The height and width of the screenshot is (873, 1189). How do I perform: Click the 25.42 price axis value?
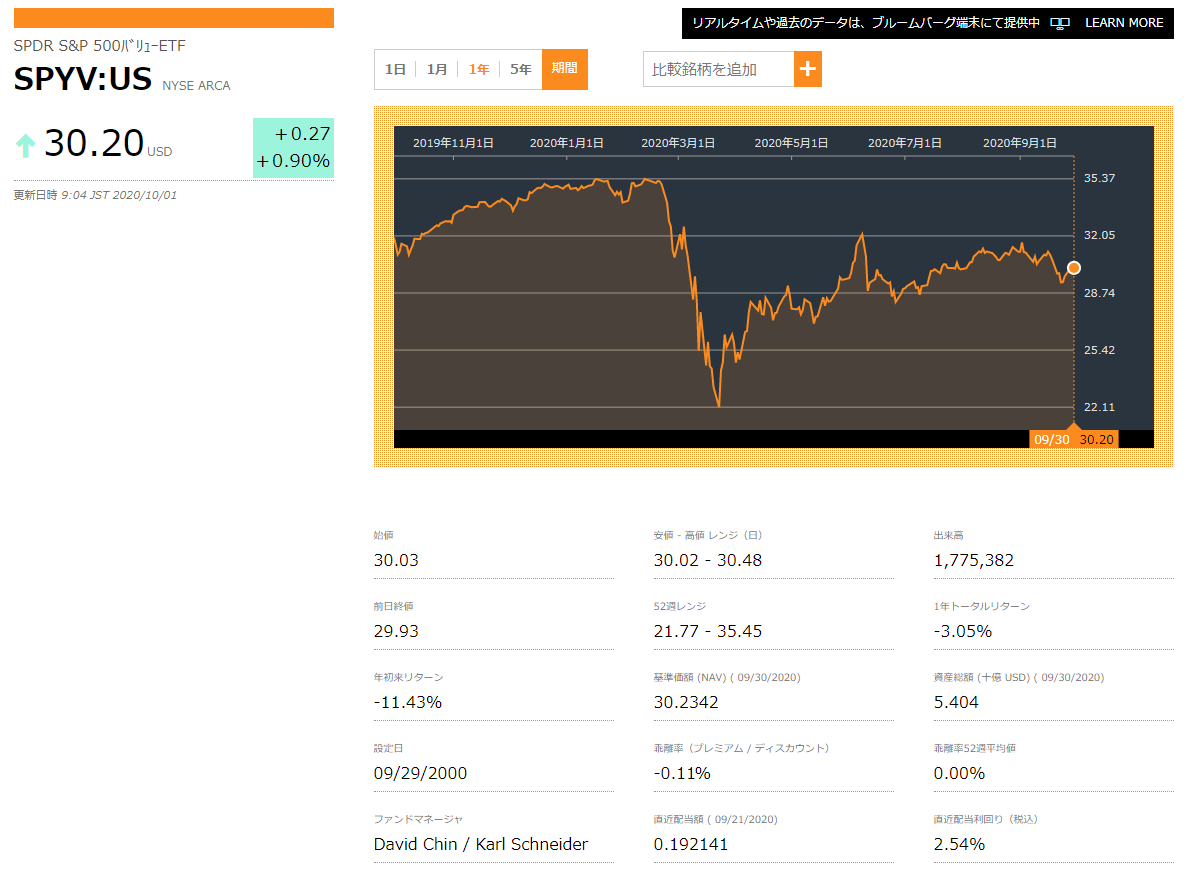[x=1100, y=350]
